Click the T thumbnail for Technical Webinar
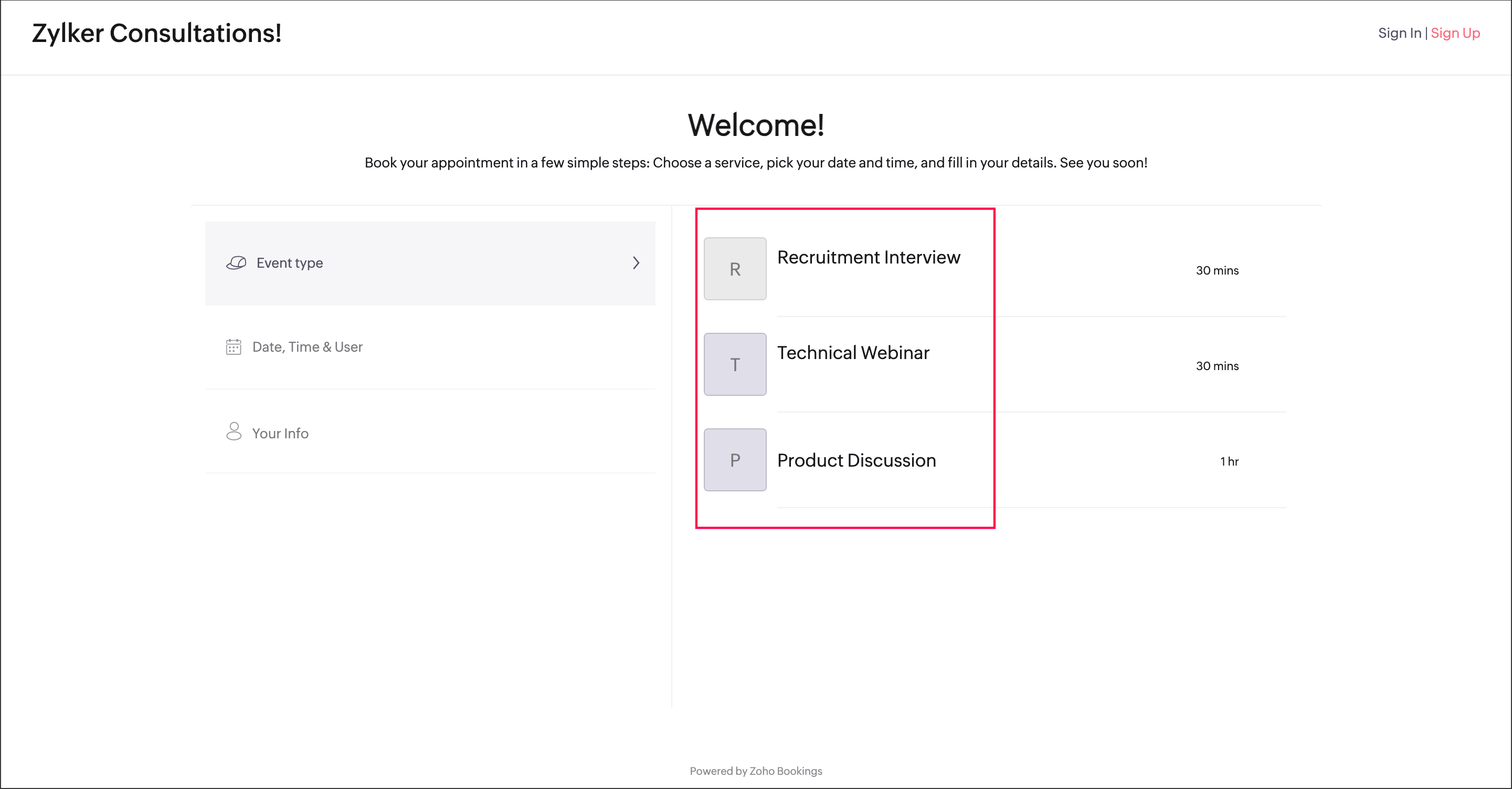This screenshot has height=789, width=1512. pyautogui.click(x=735, y=364)
